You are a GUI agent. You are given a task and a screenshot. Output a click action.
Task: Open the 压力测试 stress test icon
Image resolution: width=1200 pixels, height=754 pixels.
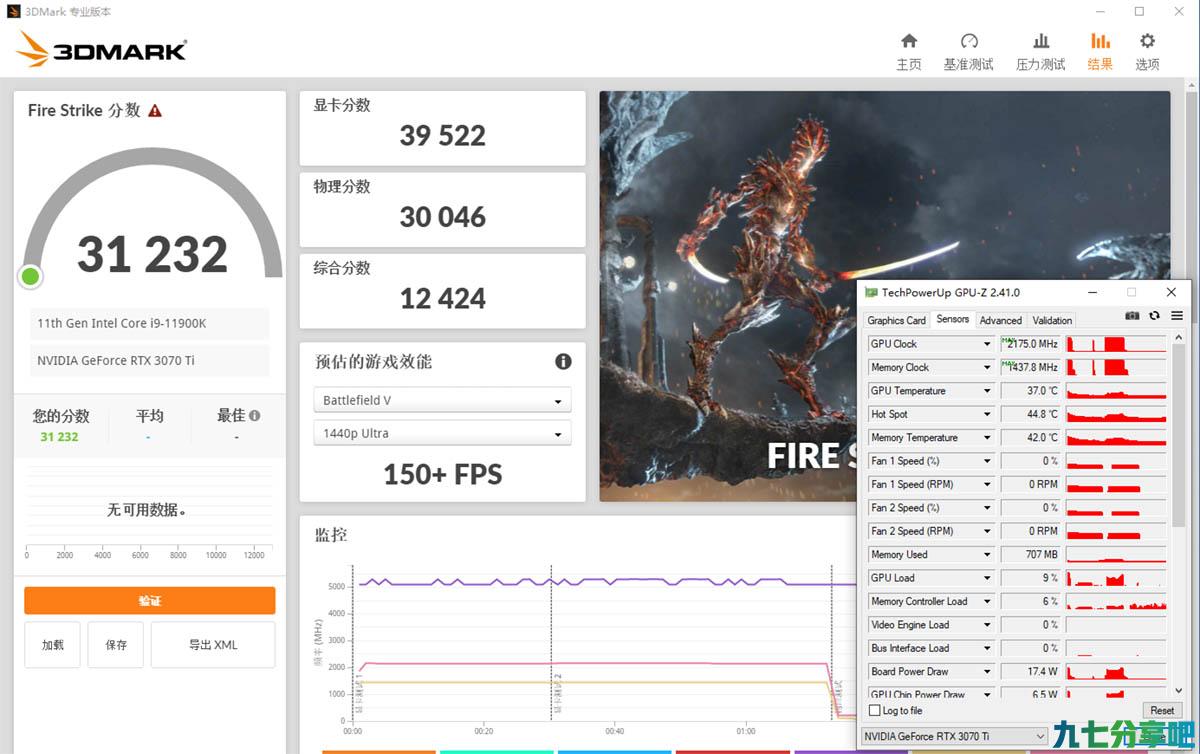point(1041,41)
